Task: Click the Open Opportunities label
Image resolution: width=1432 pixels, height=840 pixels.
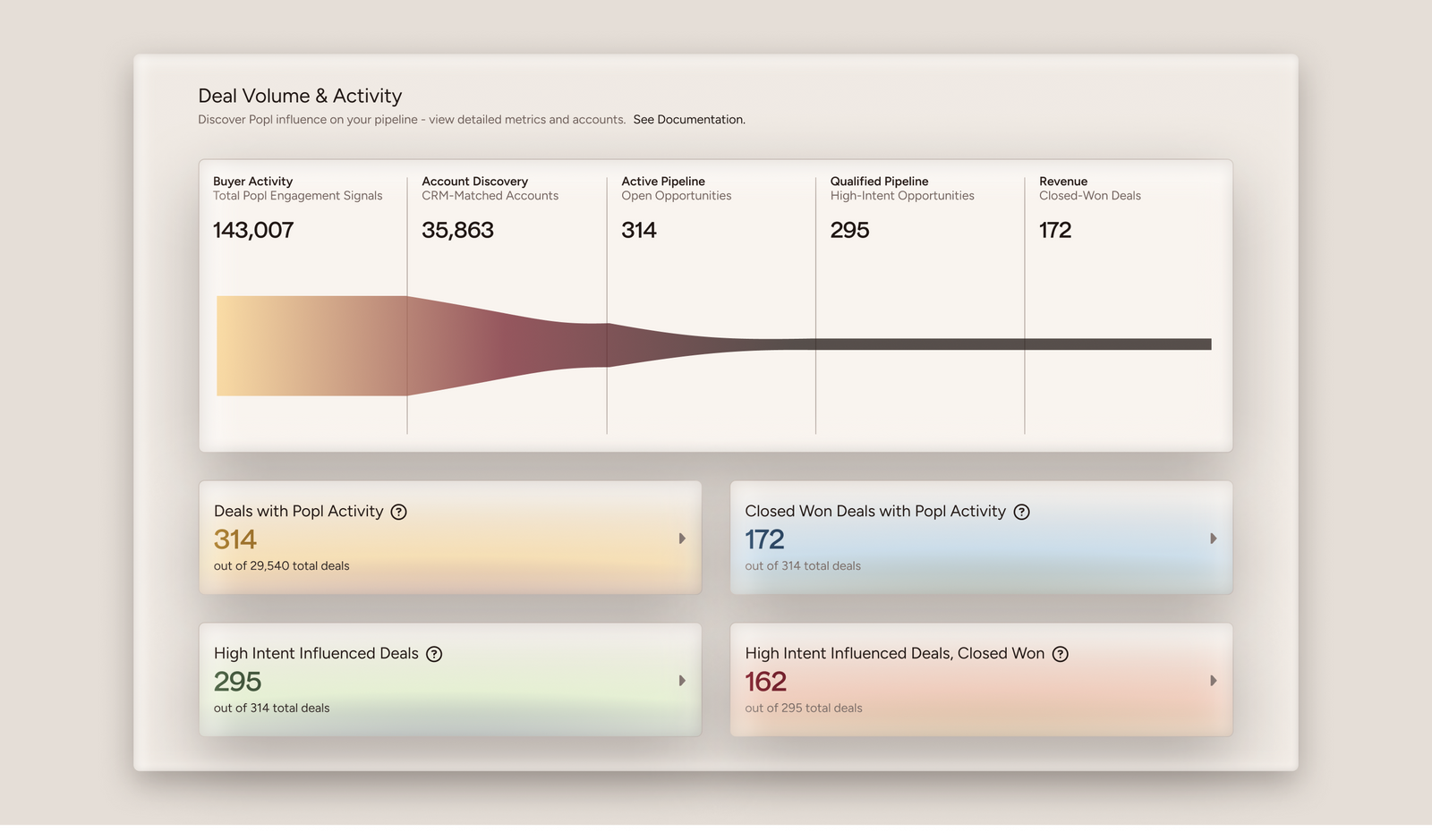Action: (676, 196)
